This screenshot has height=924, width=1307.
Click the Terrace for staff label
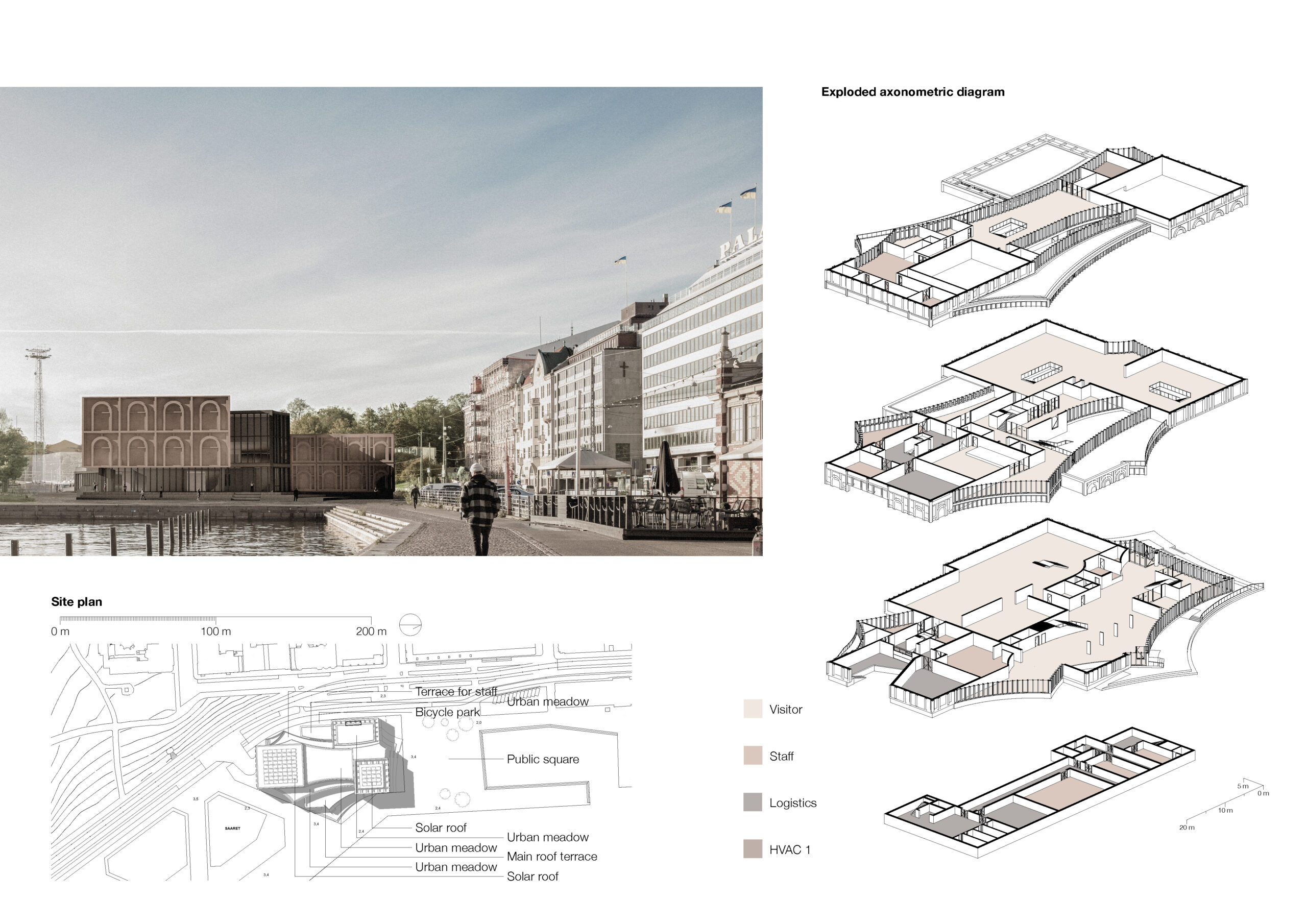pyautogui.click(x=456, y=692)
